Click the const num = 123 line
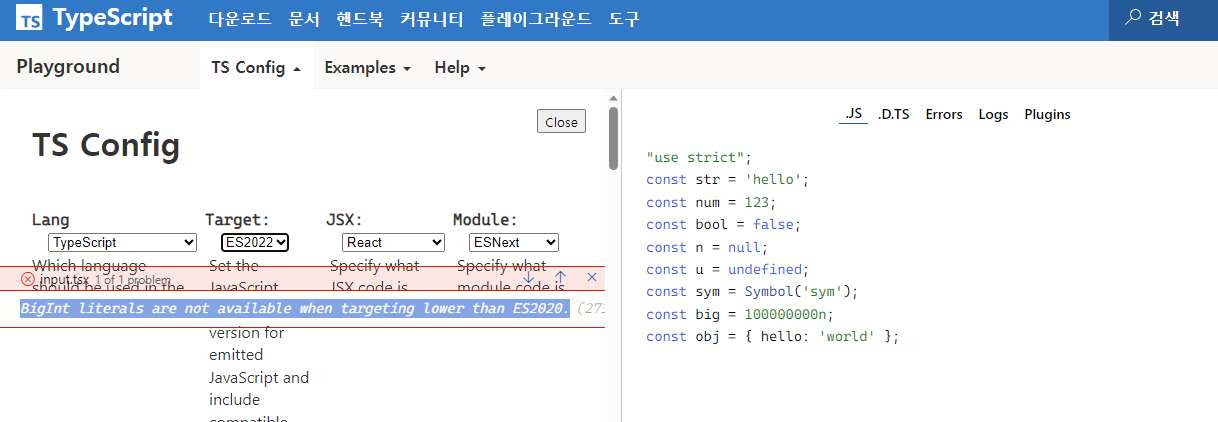 711,202
